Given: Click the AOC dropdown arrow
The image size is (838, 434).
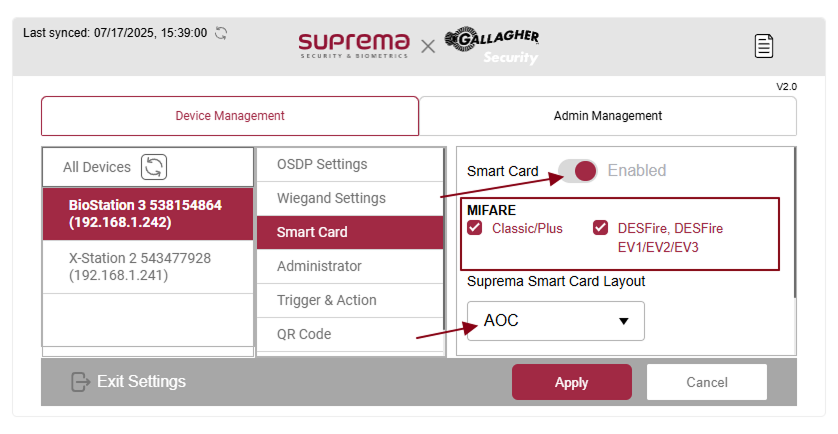Looking at the screenshot, I should click(x=624, y=321).
